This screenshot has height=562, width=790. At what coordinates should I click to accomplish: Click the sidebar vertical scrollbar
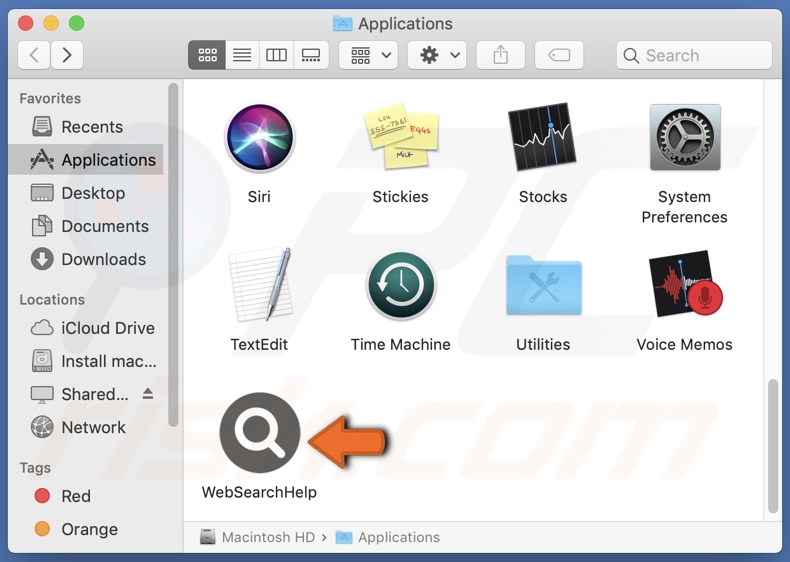(173, 255)
